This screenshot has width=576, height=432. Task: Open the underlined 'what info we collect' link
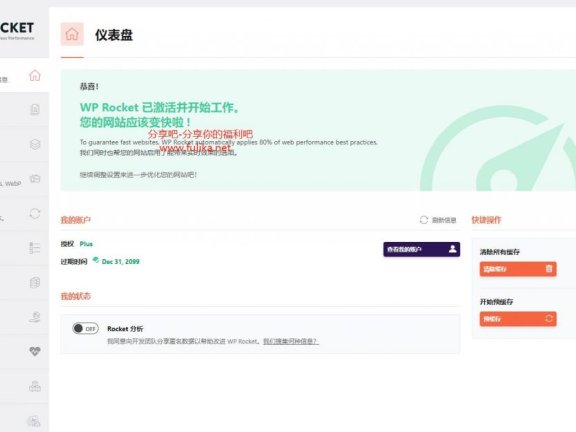click(x=291, y=341)
